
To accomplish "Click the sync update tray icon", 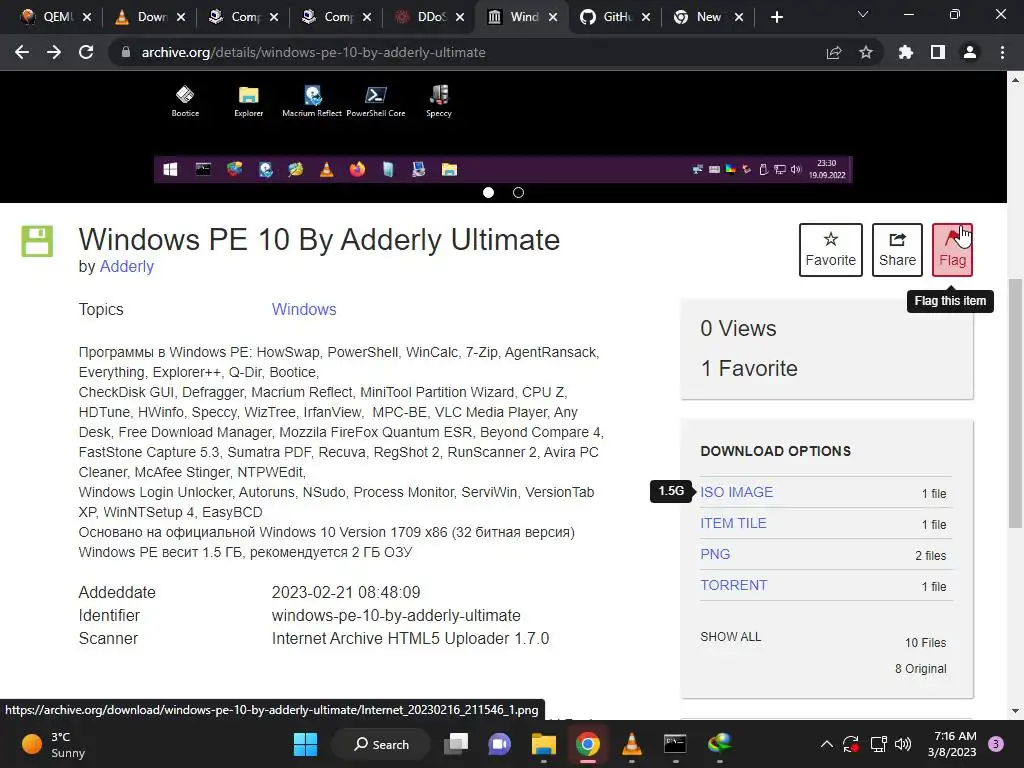I will point(851,744).
